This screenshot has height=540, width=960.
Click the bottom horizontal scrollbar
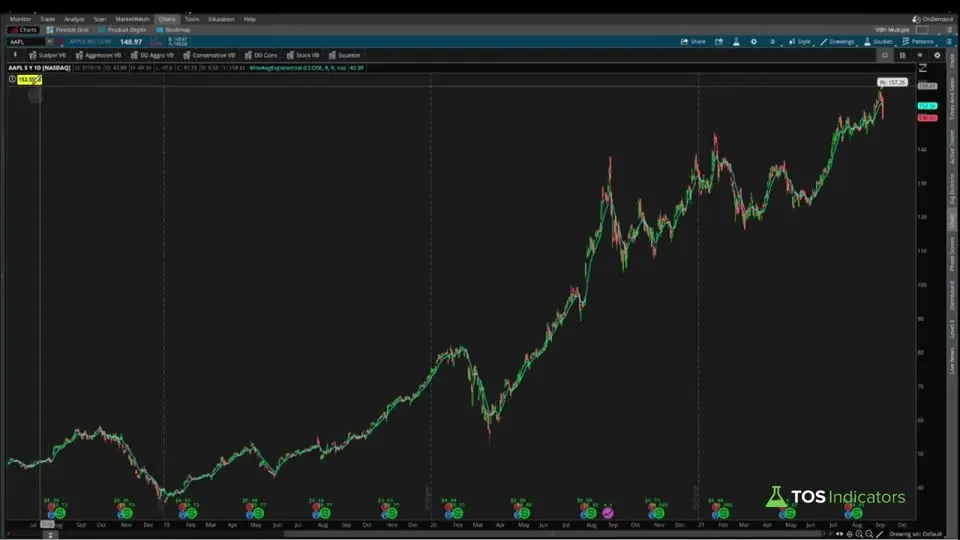(x=551, y=534)
